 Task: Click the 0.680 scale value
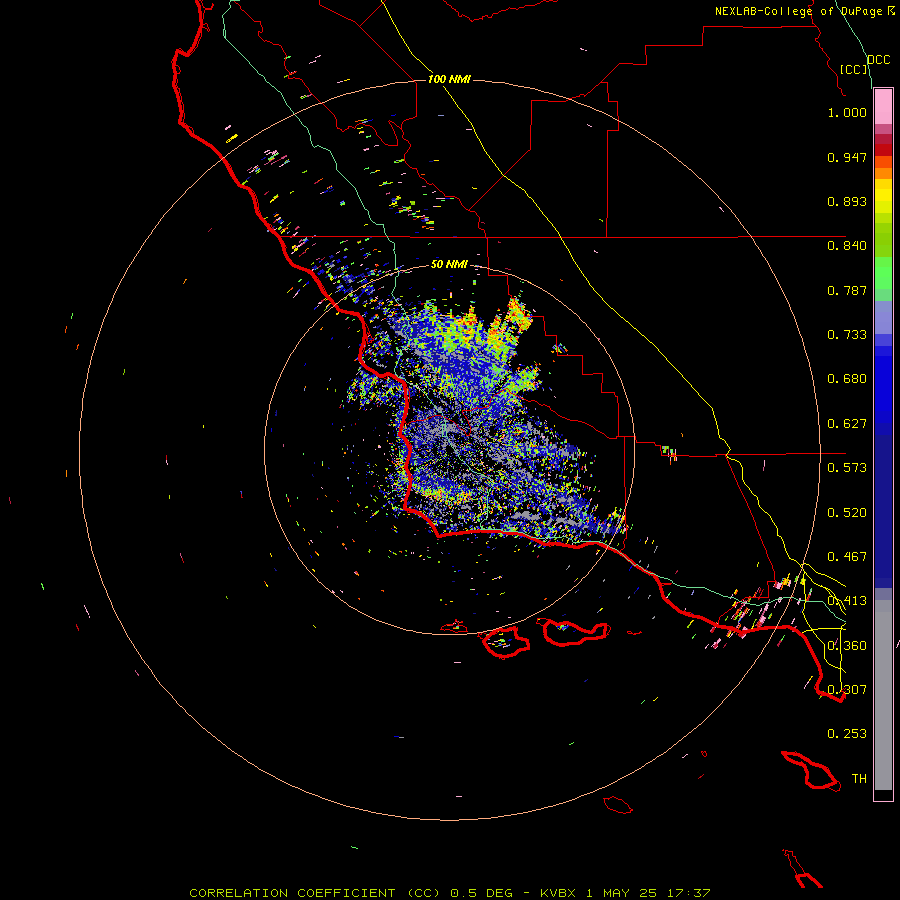(847, 379)
